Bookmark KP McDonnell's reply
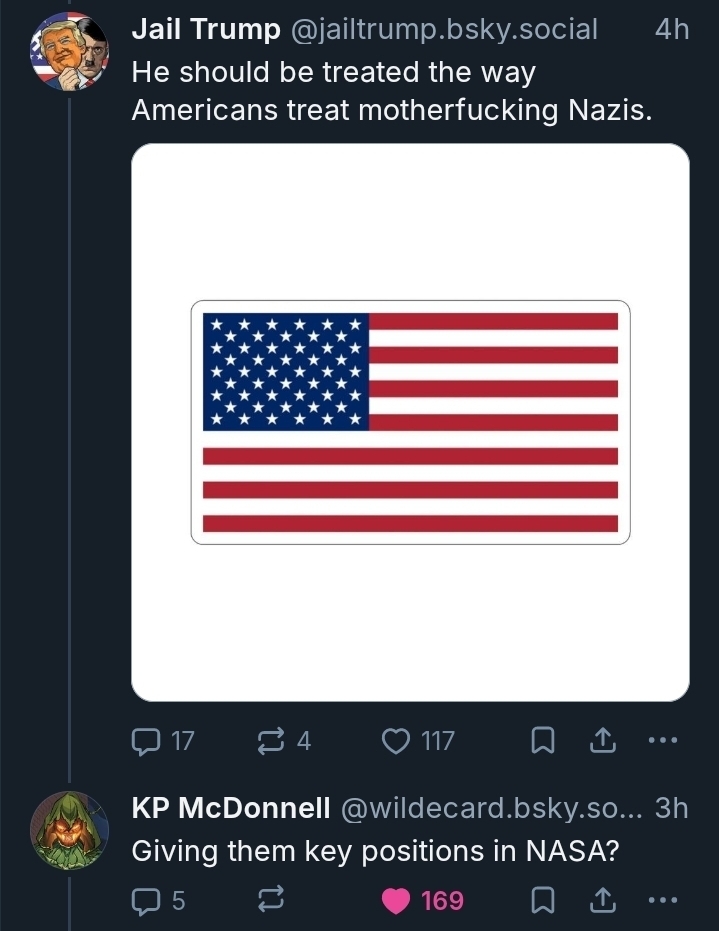This screenshot has height=931, width=719. click(x=541, y=901)
